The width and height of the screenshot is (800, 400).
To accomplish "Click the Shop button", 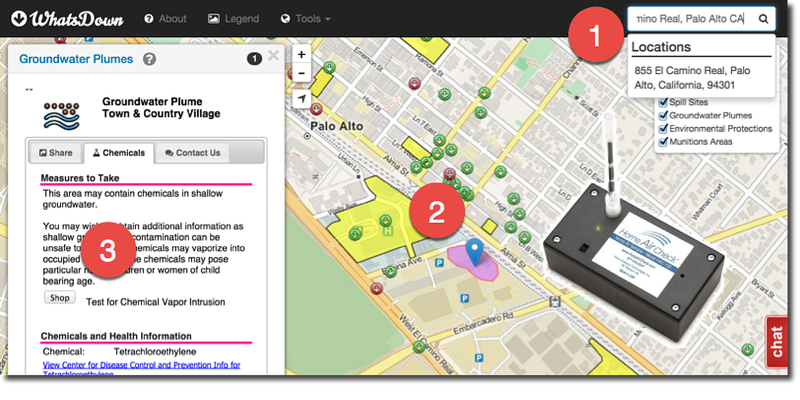I will click(59, 298).
